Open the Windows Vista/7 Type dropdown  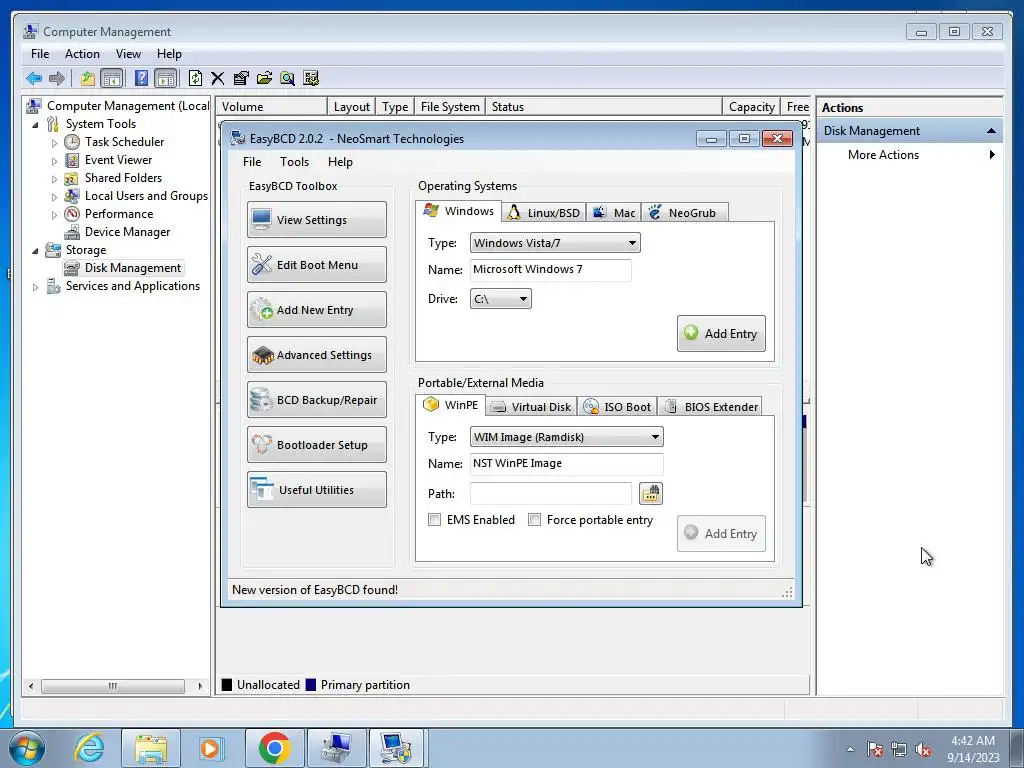pyautogui.click(x=555, y=243)
